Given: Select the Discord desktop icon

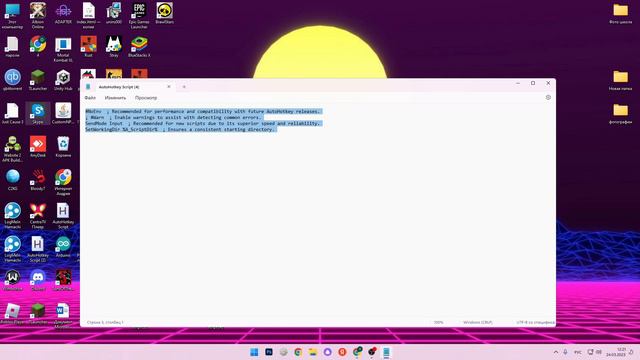Looking at the screenshot, I should point(38,280).
